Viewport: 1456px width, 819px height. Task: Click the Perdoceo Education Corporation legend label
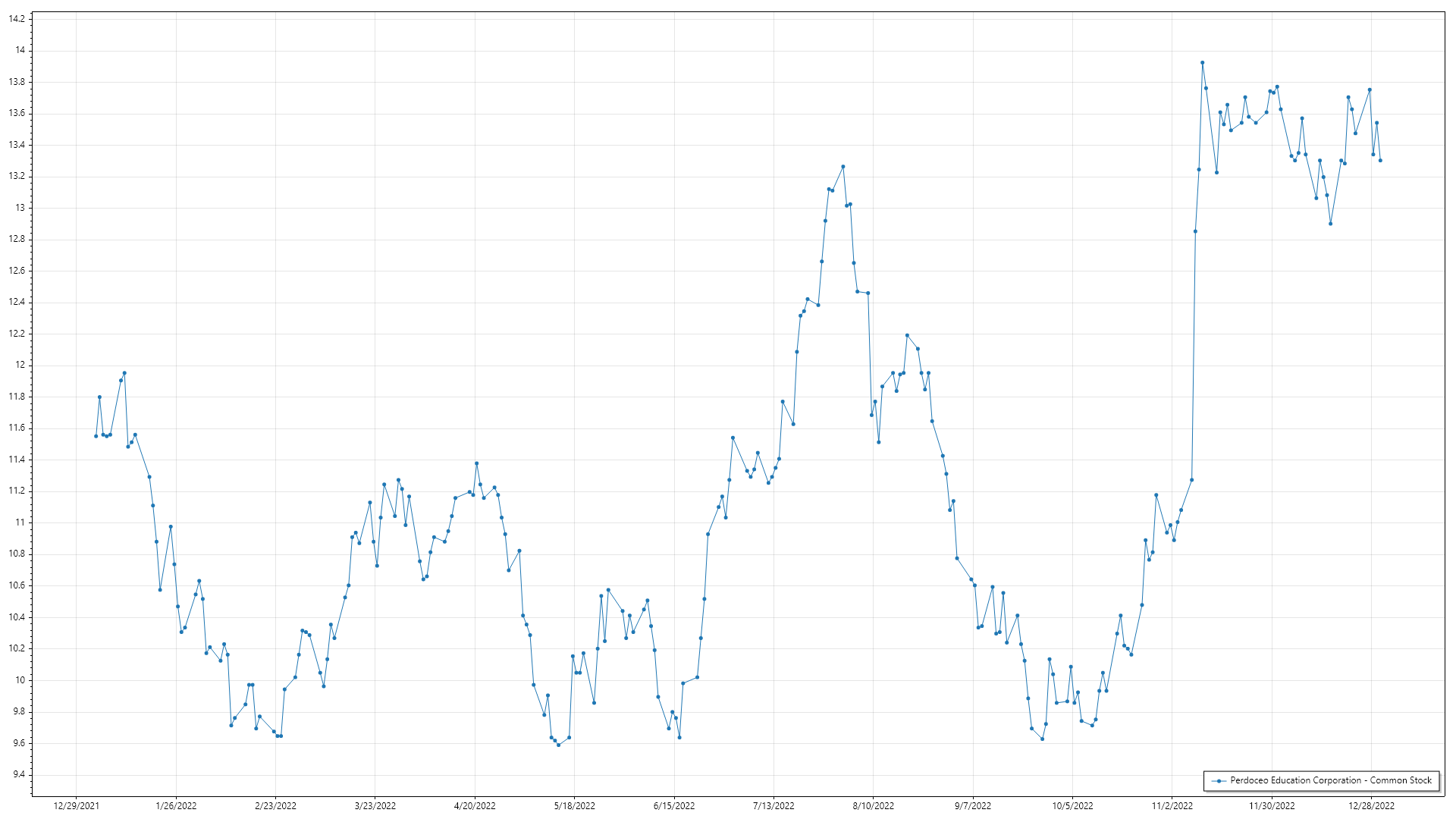click(1331, 780)
